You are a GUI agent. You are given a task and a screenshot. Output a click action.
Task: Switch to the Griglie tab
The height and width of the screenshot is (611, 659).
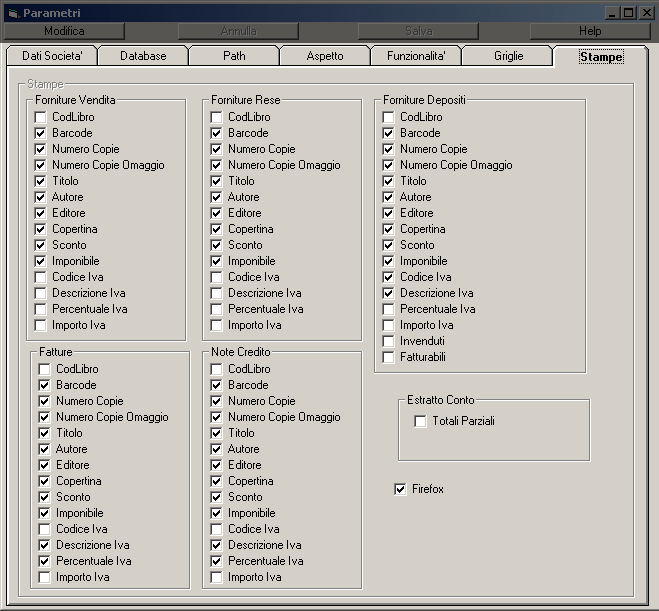coord(508,56)
